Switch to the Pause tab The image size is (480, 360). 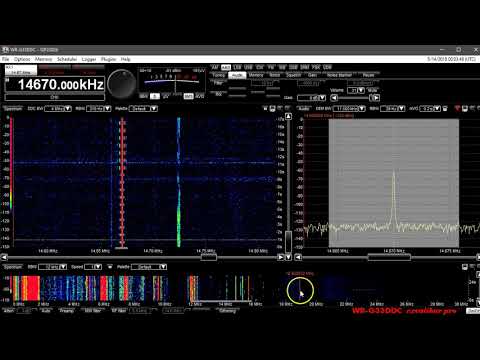368,75
